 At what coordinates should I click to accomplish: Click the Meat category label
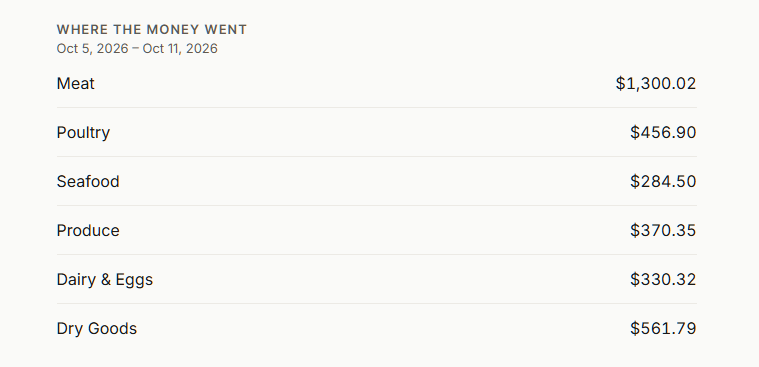click(76, 83)
